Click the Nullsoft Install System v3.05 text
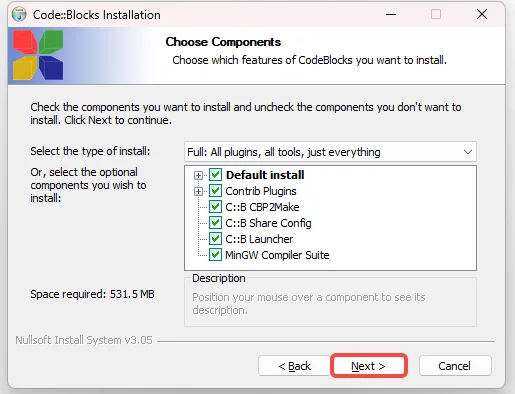This screenshot has height=394, width=515. coord(84,340)
